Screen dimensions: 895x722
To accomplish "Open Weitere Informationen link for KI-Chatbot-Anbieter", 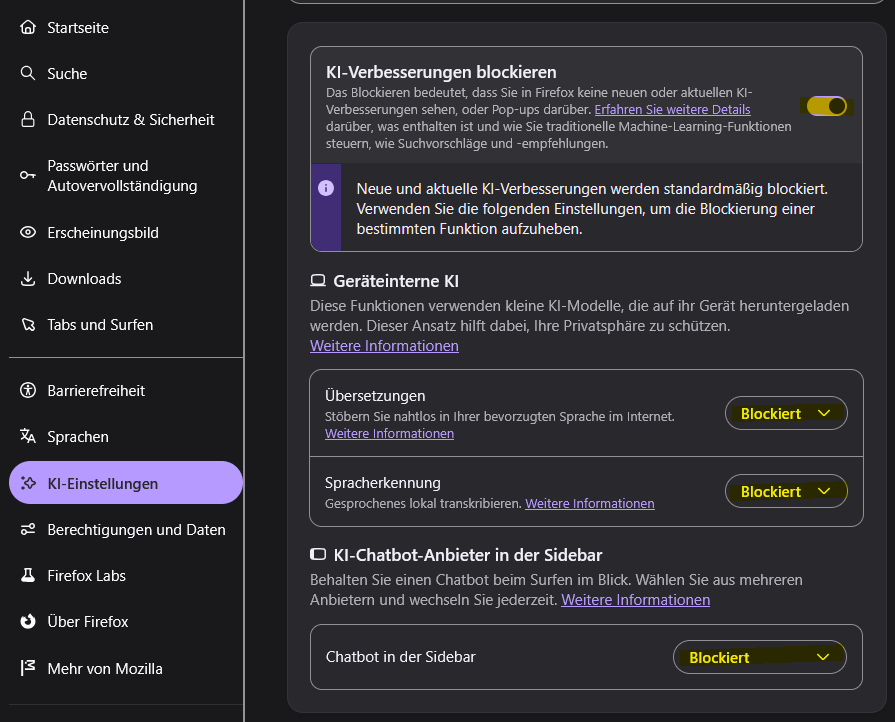I will [x=635, y=600].
